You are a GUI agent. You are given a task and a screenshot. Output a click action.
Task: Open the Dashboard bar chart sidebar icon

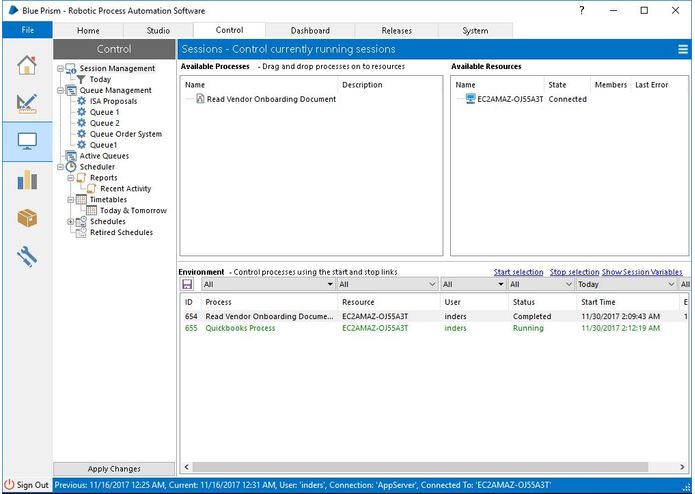click(27, 179)
